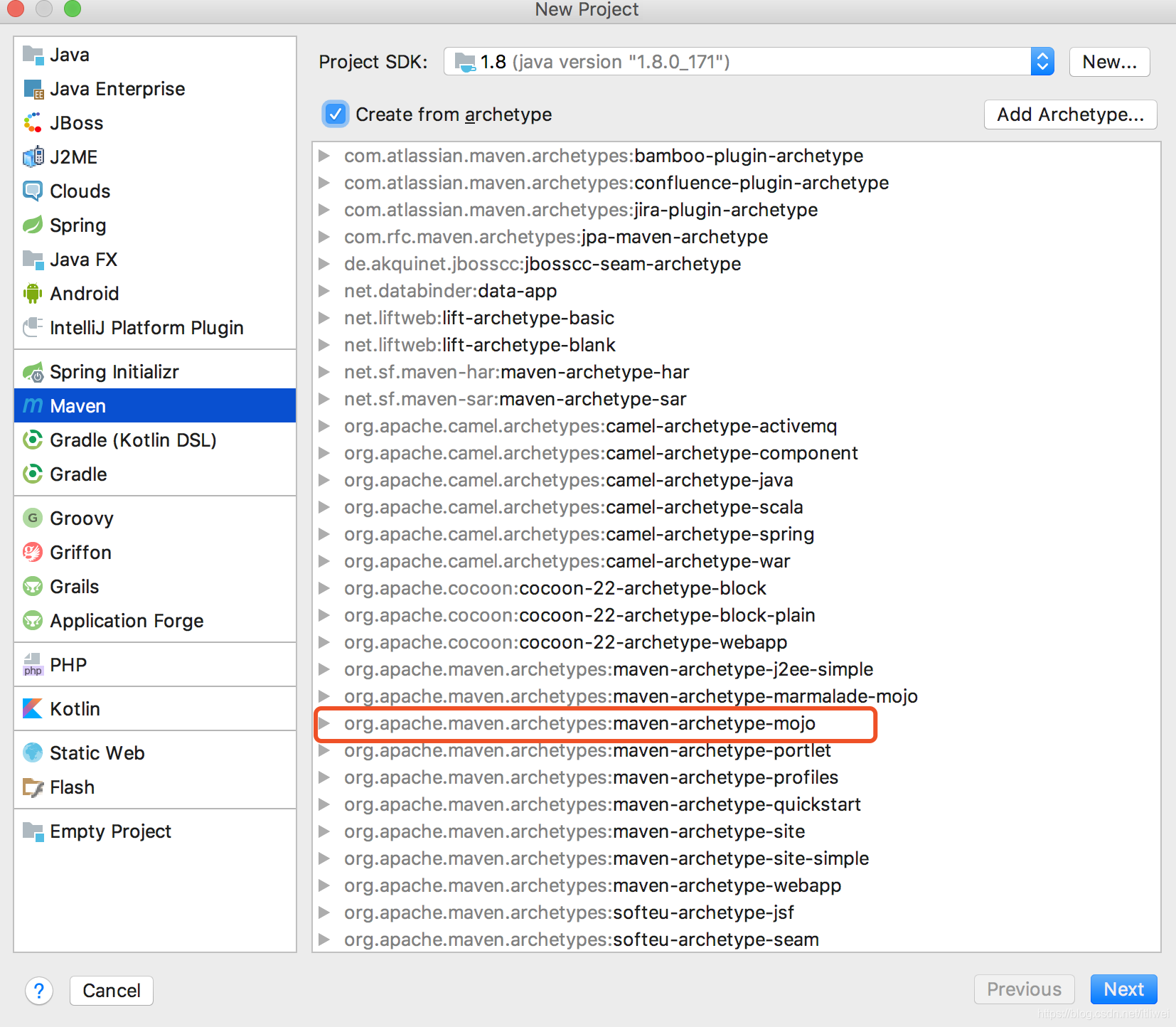
Task: Click the Maven 'm' icon
Action: [33, 406]
